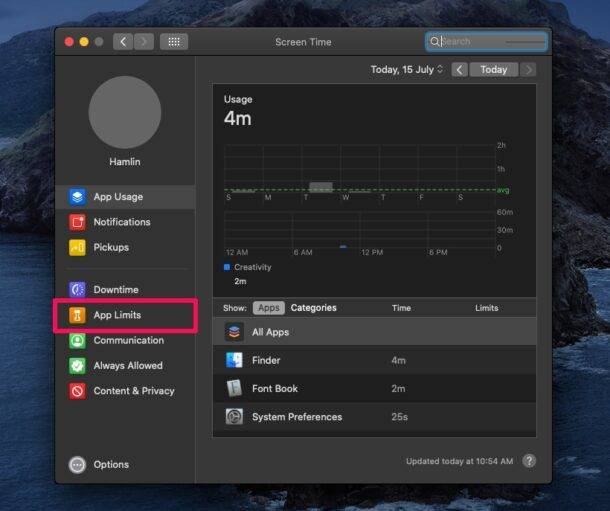Select Downtime in the sidebar

coord(125,290)
